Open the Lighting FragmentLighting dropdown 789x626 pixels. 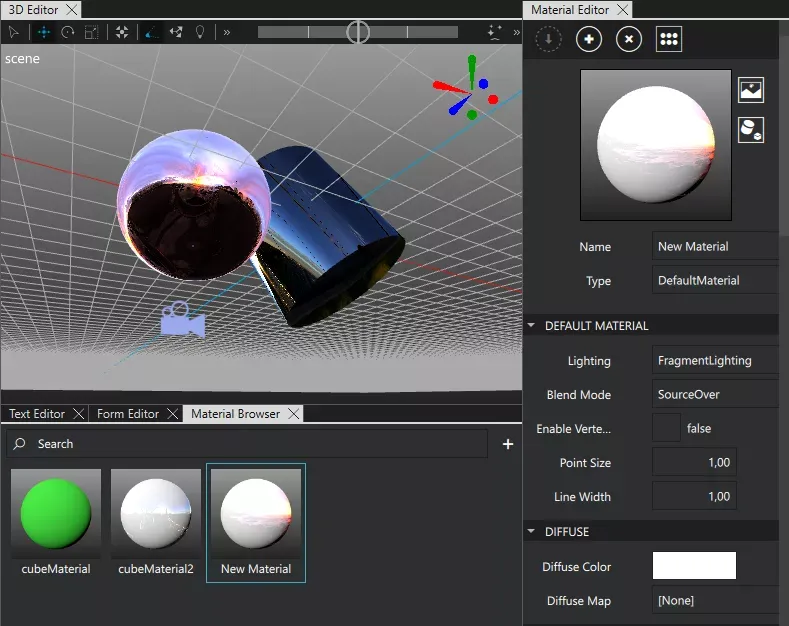click(715, 361)
